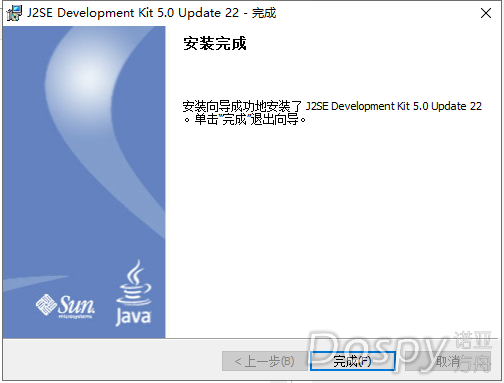Click the 安装完成 heading text
The height and width of the screenshot is (383, 504).
(x=215, y=44)
